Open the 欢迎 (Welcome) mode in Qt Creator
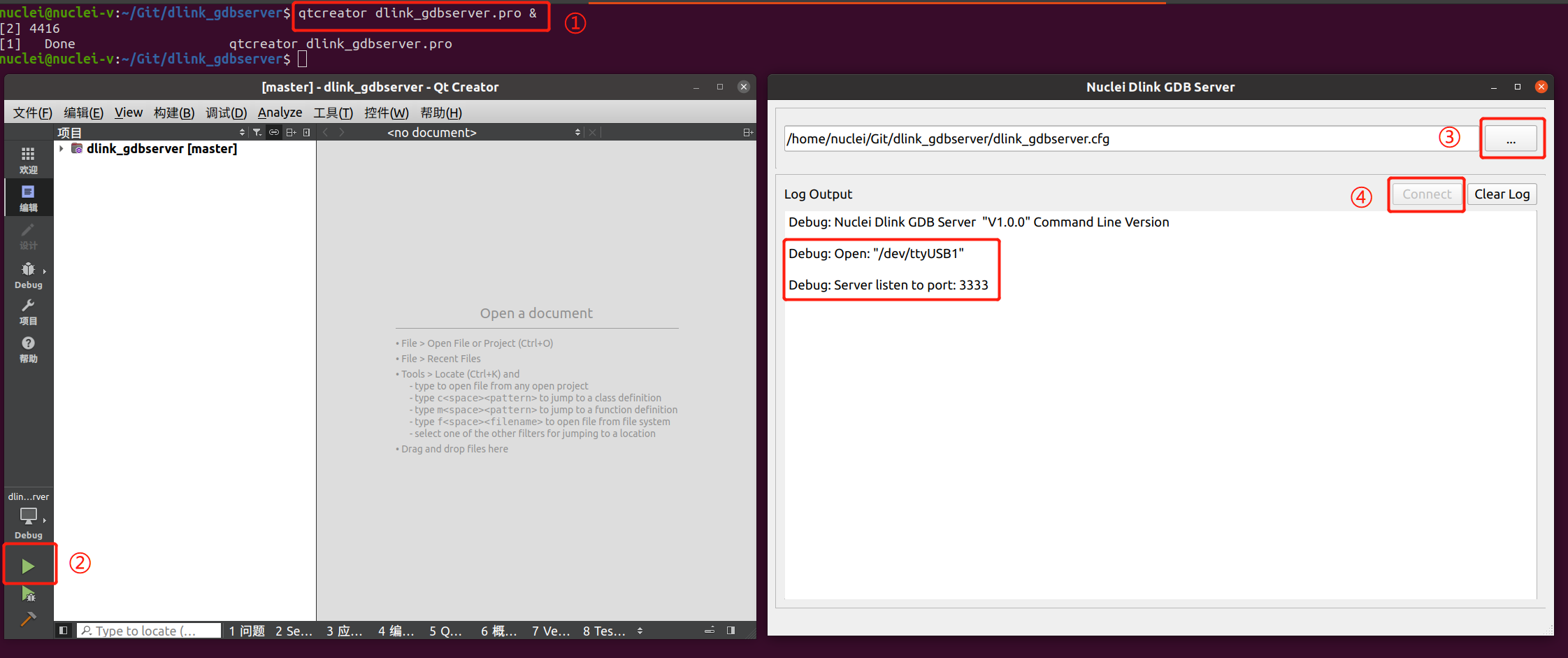The height and width of the screenshot is (658, 1568). coord(28,160)
